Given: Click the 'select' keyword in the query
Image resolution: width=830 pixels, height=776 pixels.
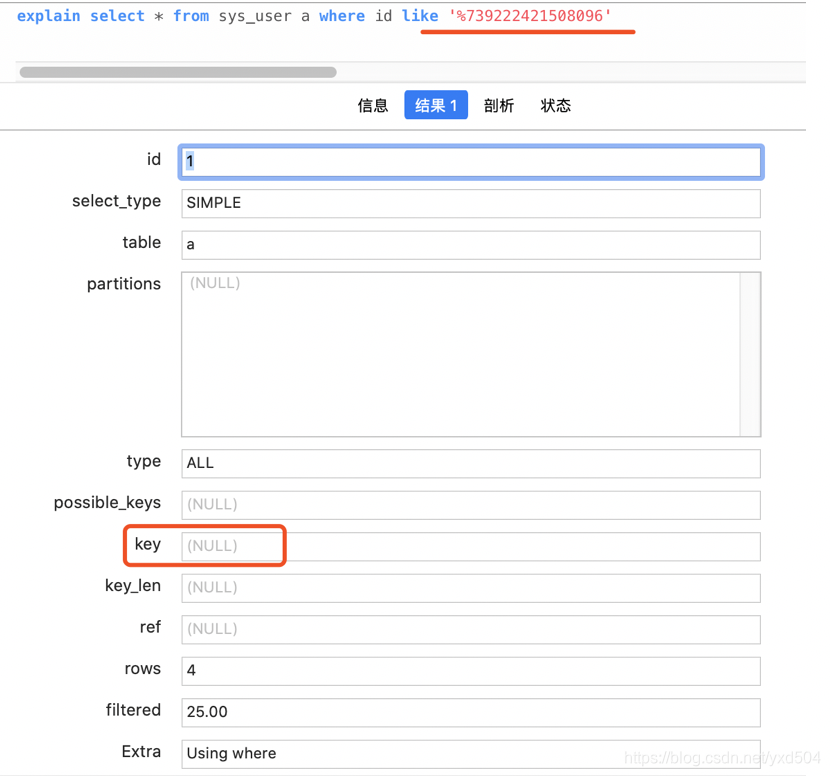Looking at the screenshot, I should point(118,16).
